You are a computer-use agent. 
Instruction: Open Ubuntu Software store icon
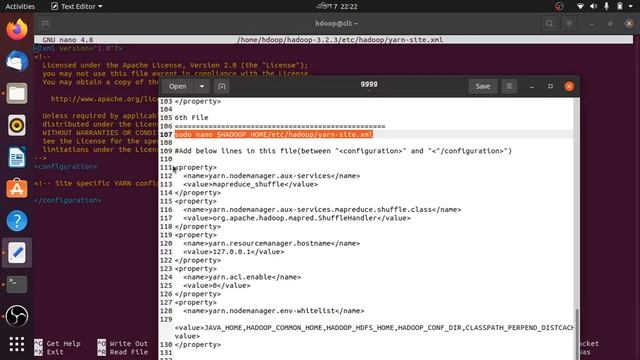(x=17, y=189)
